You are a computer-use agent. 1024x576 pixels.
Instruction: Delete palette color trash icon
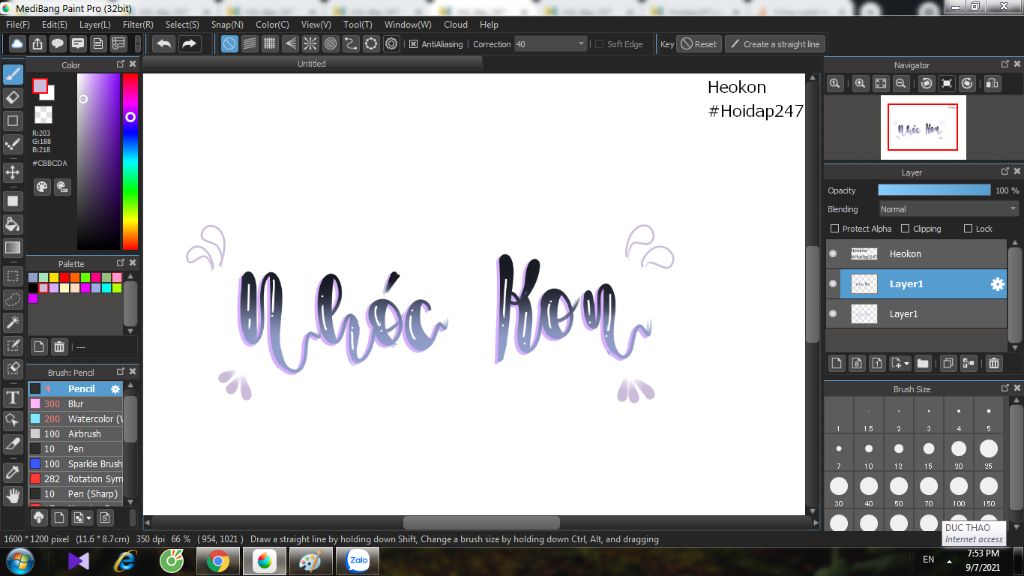point(59,347)
